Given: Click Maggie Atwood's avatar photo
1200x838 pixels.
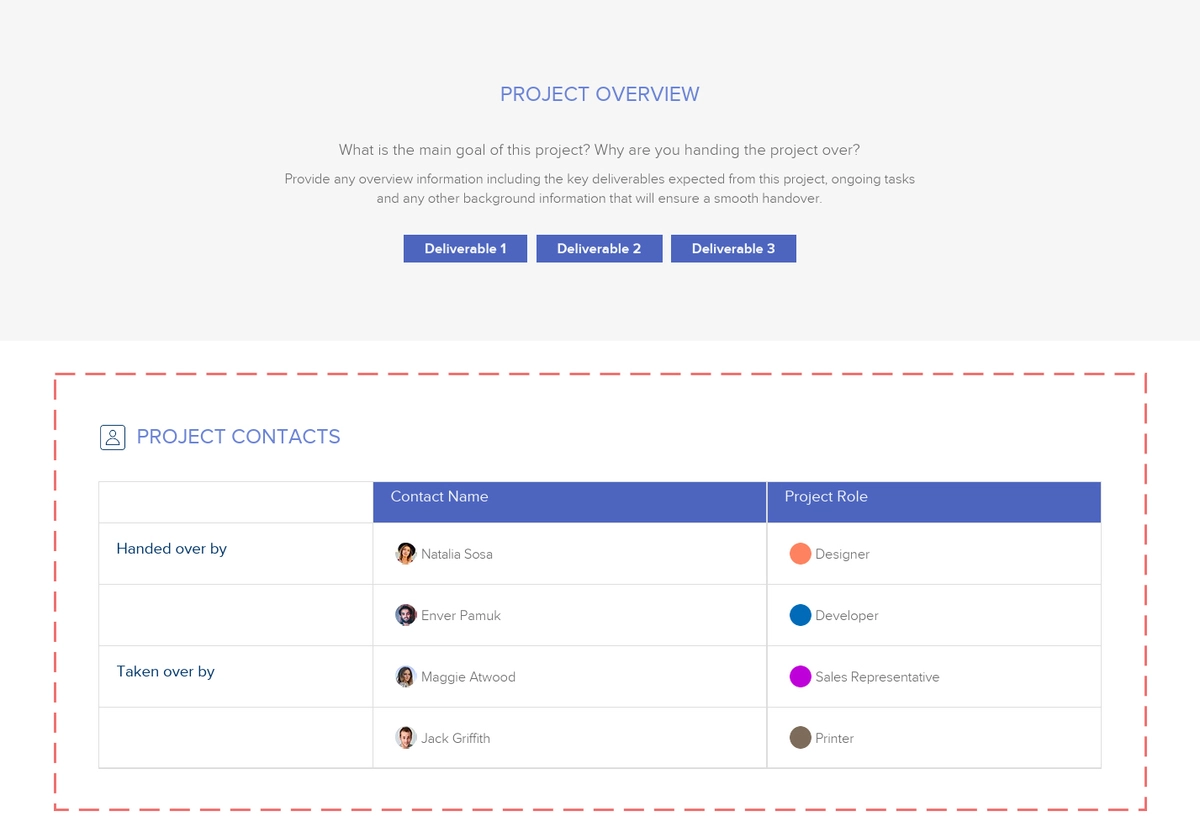Looking at the screenshot, I should pyautogui.click(x=405, y=677).
